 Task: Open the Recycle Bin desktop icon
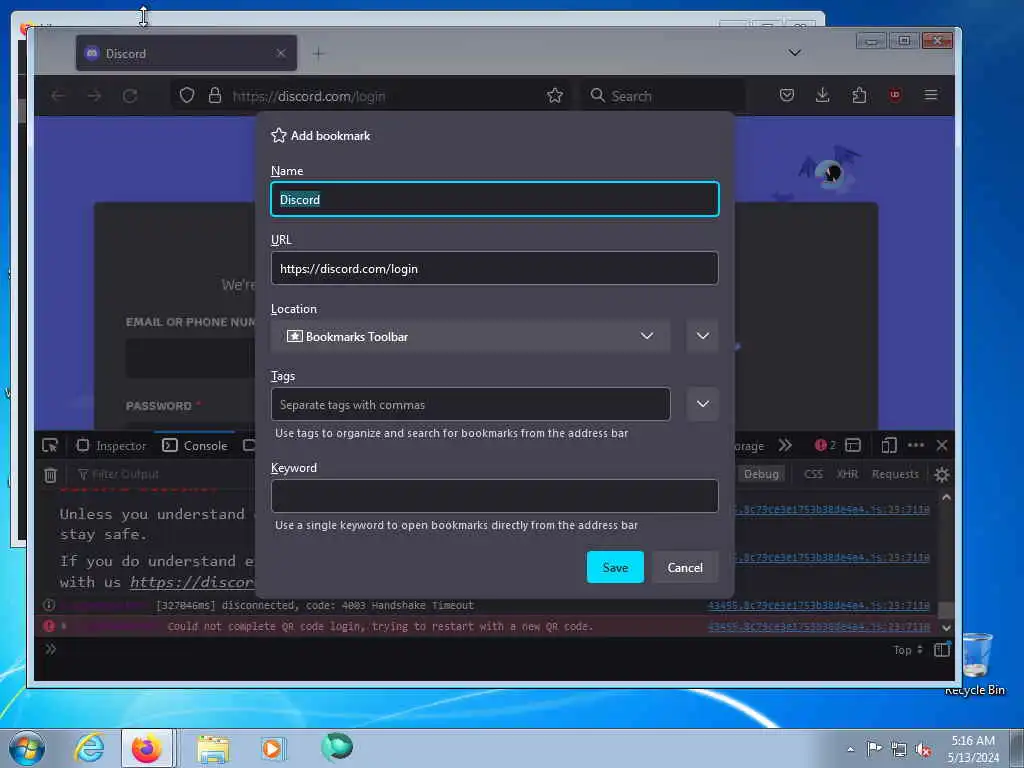976,664
